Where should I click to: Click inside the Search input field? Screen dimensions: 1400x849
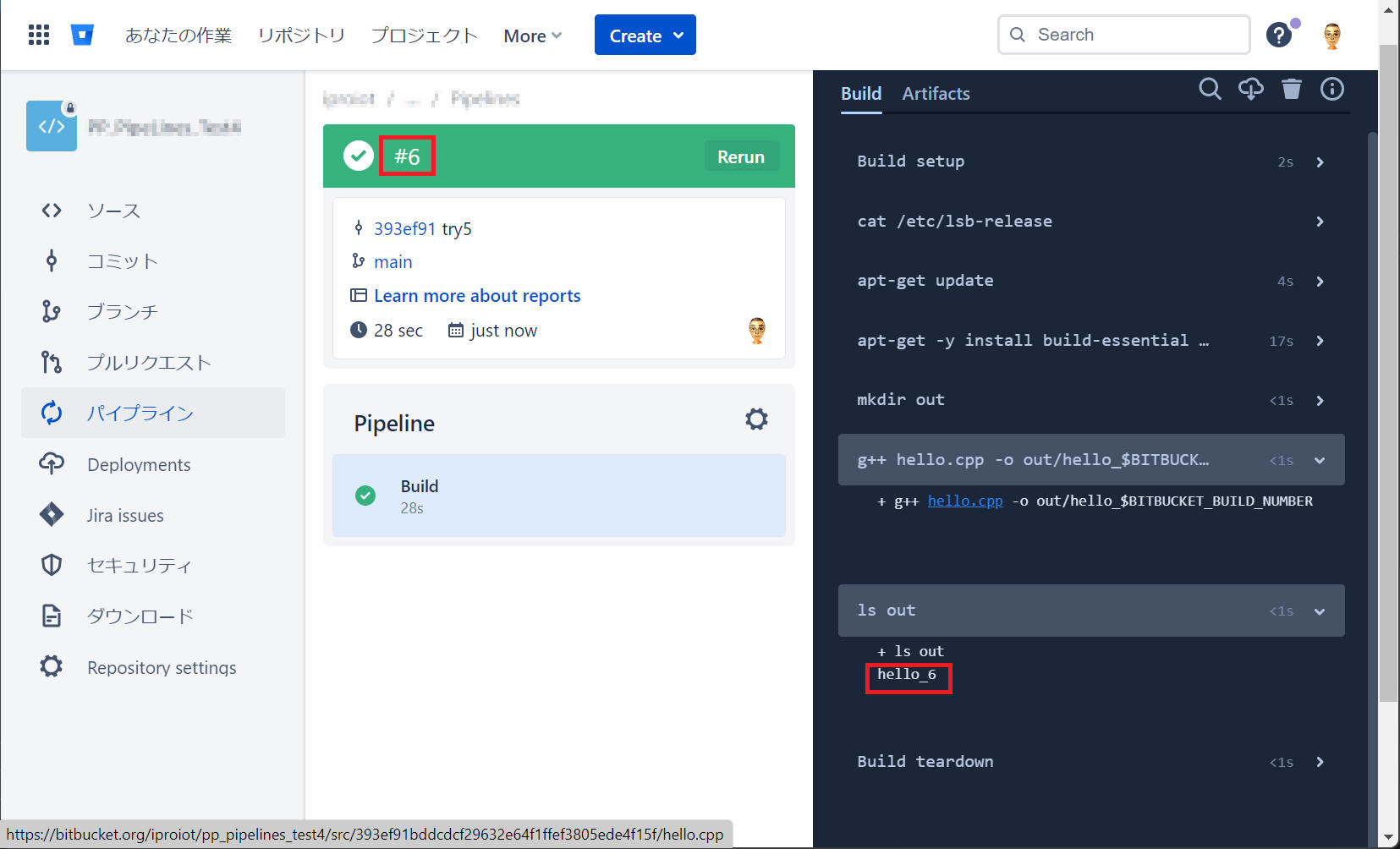coord(1123,35)
